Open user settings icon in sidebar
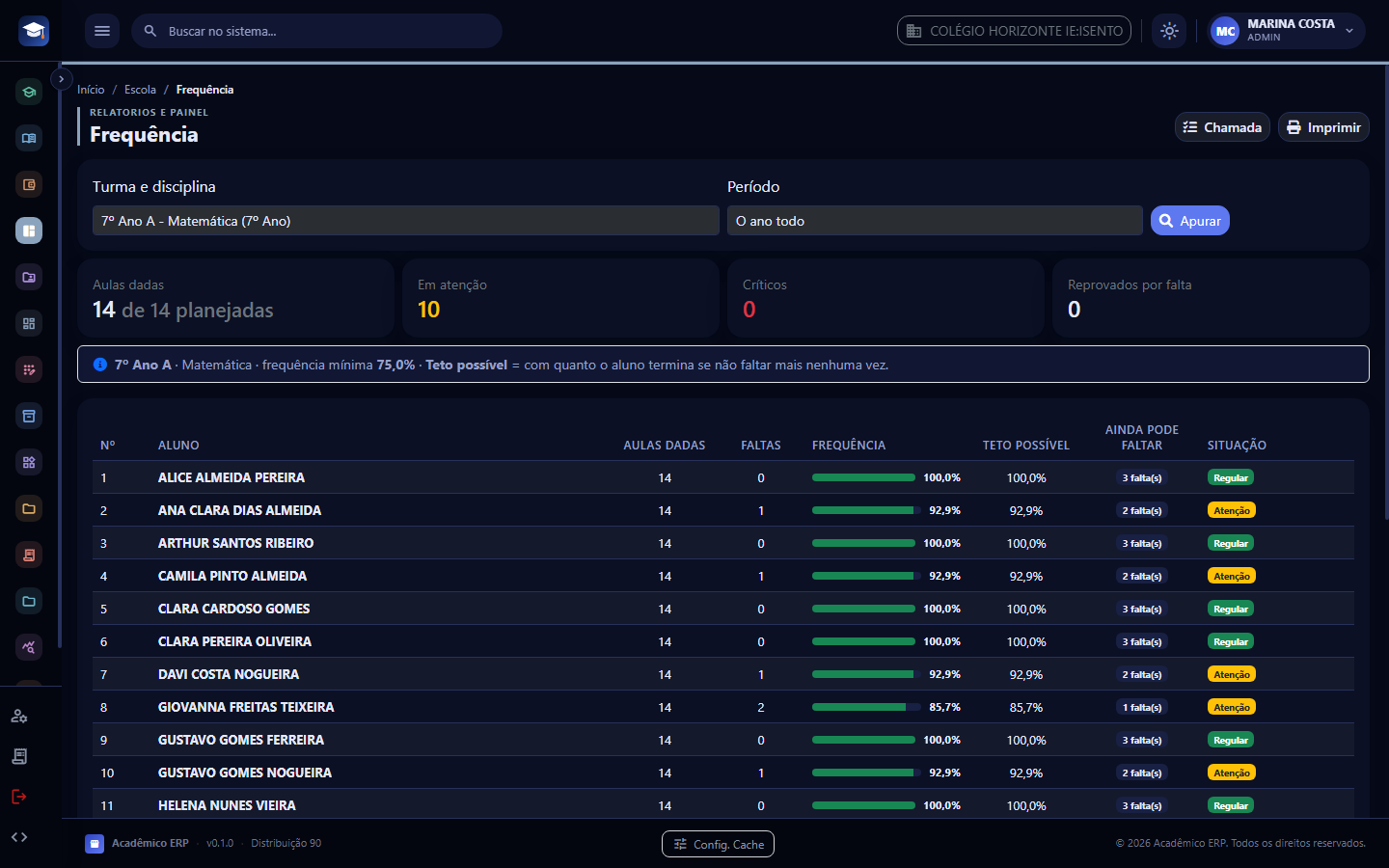The width and height of the screenshot is (1389, 868). tap(19, 716)
